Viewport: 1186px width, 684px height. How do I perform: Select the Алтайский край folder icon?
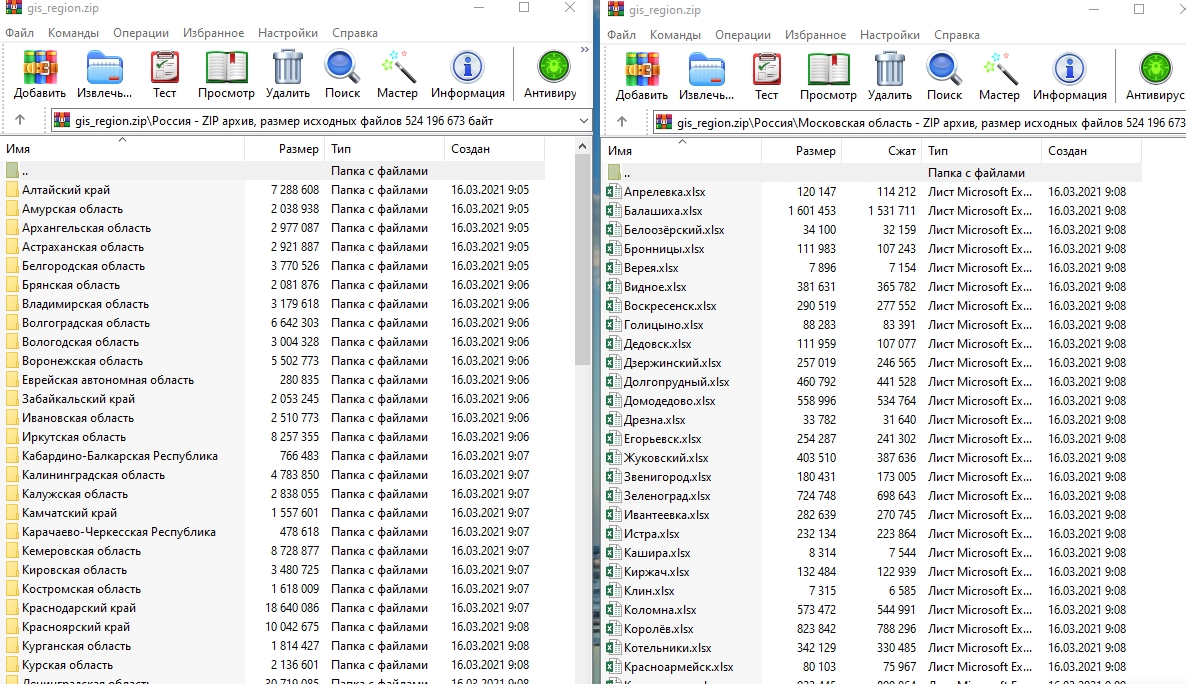(12, 190)
